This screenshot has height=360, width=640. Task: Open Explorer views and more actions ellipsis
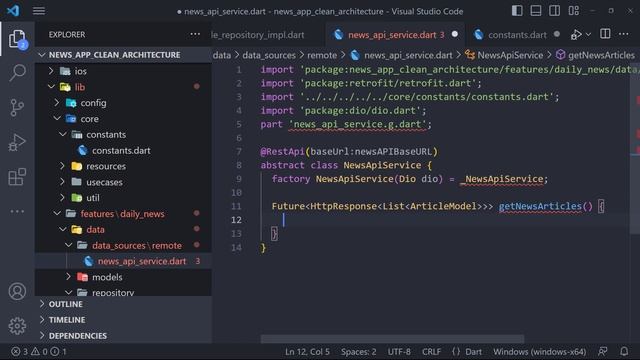[195, 34]
